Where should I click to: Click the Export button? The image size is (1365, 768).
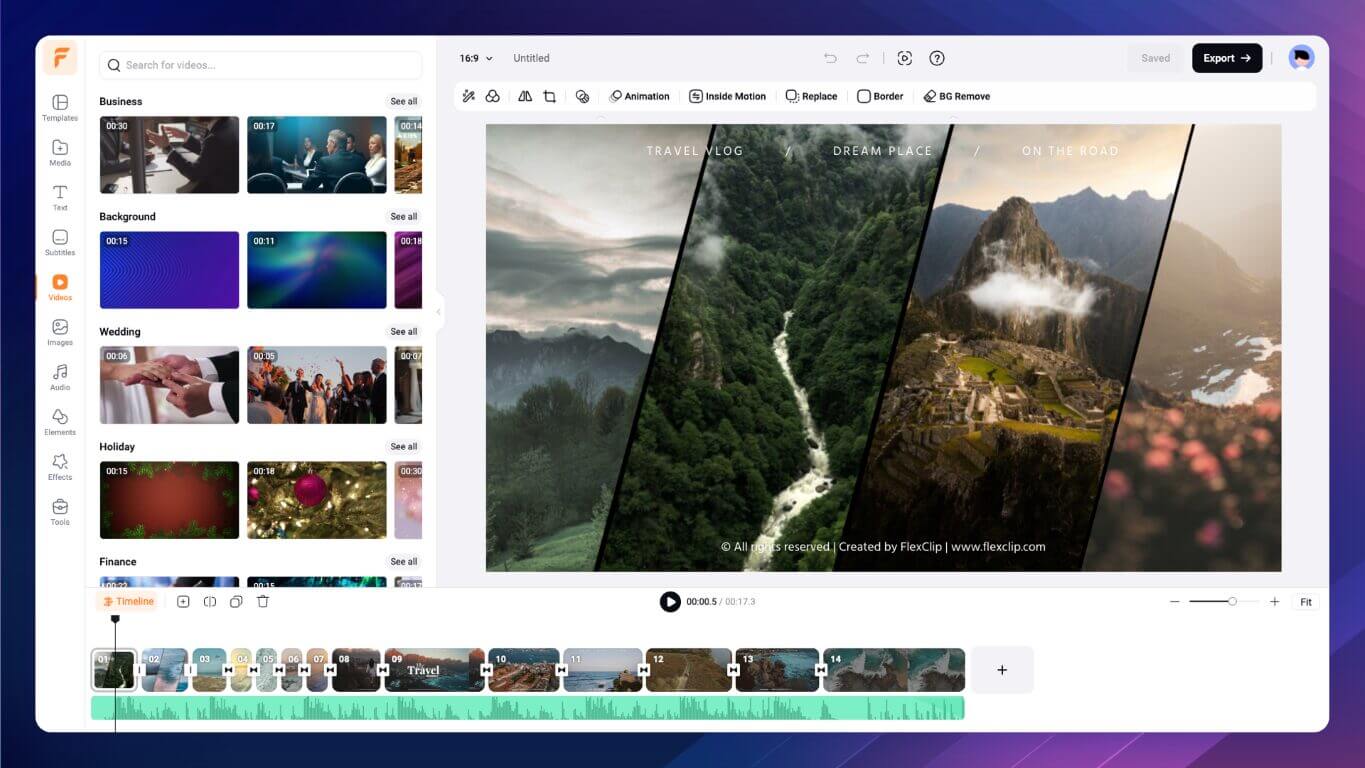(1226, 58)
